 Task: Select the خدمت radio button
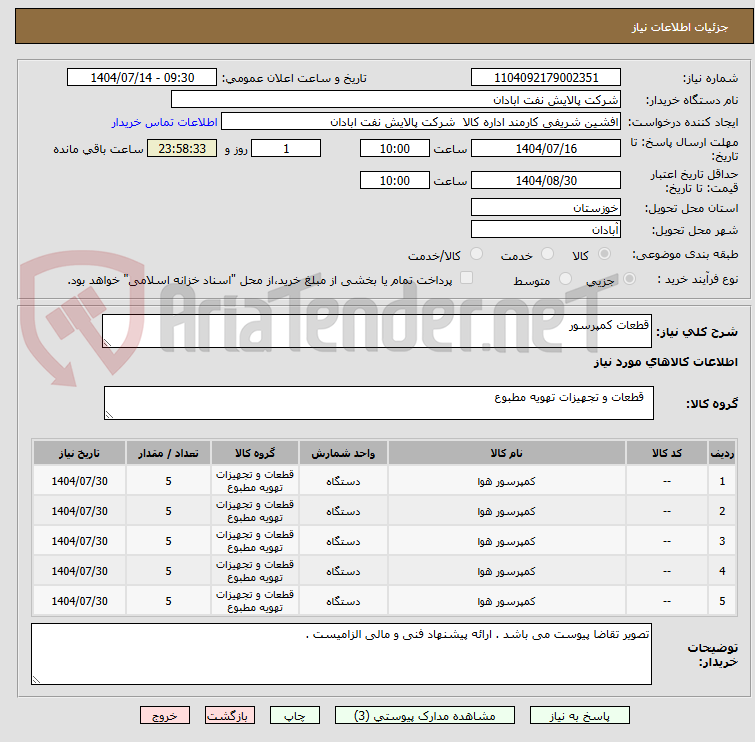(x=547, y=254)
